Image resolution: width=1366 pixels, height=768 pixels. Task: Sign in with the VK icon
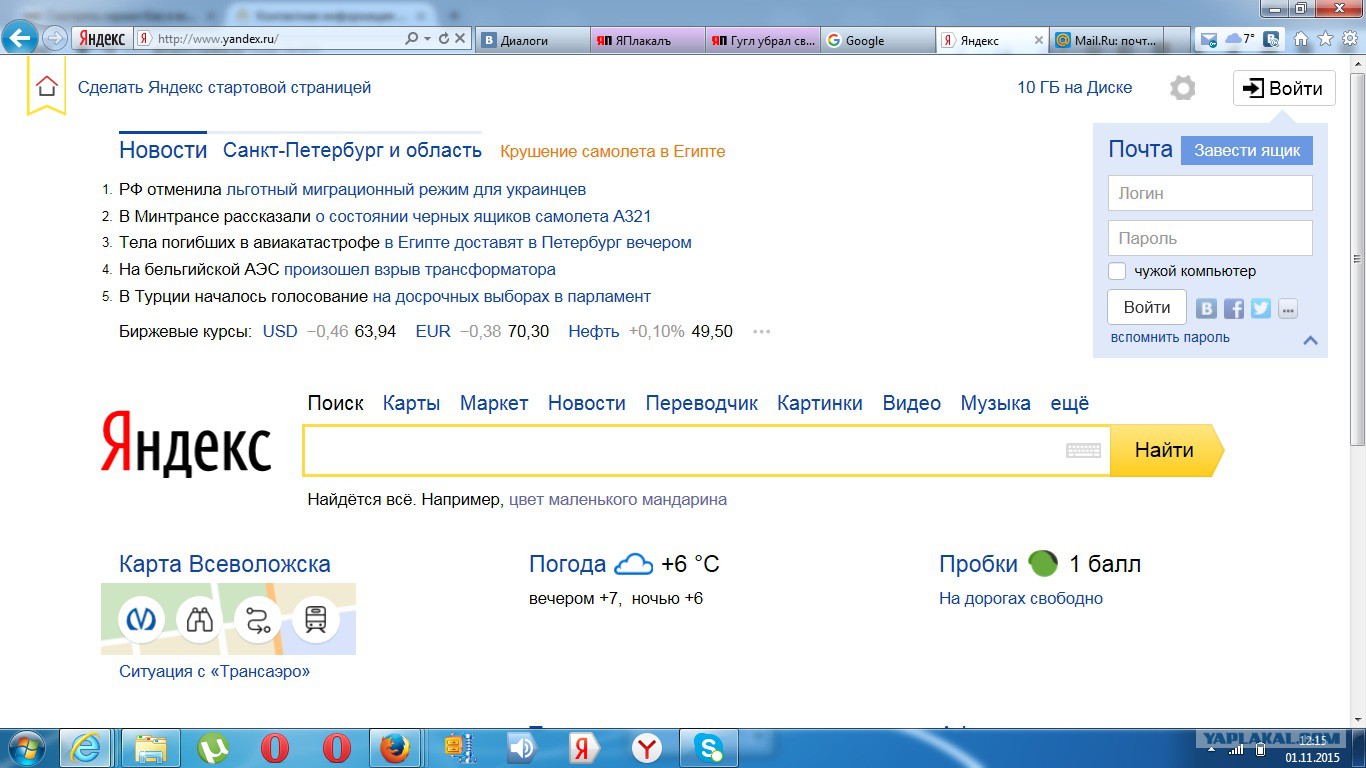tap(1208, 308)
